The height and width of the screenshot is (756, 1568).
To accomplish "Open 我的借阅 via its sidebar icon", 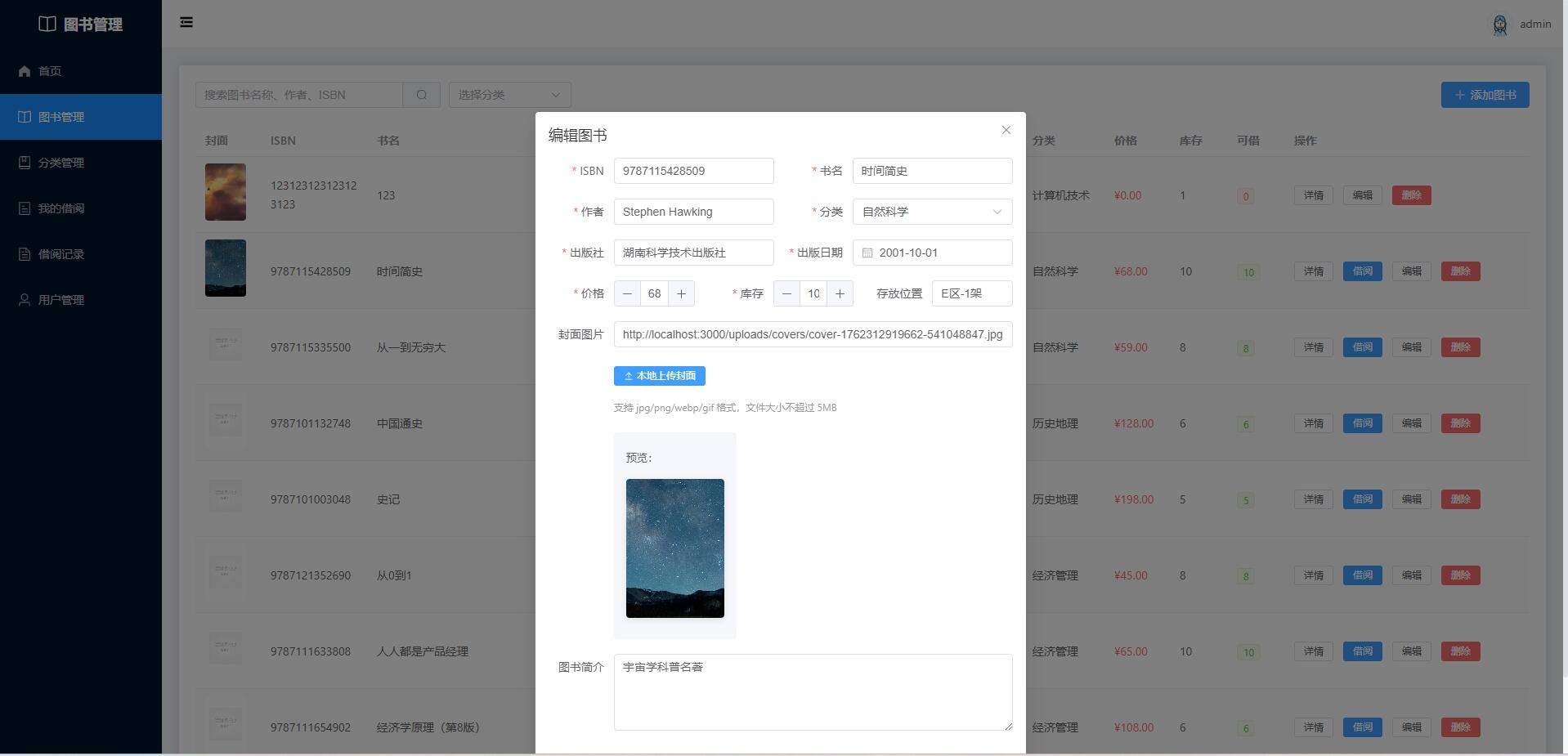I will tap(24, 208).
